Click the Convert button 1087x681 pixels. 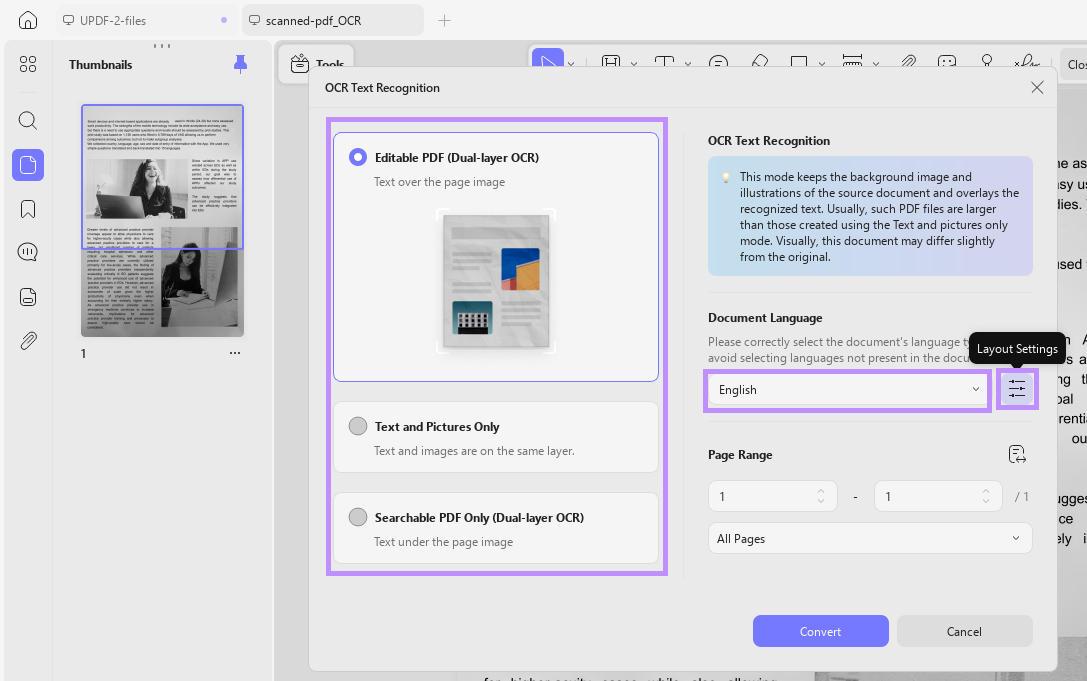821,631
